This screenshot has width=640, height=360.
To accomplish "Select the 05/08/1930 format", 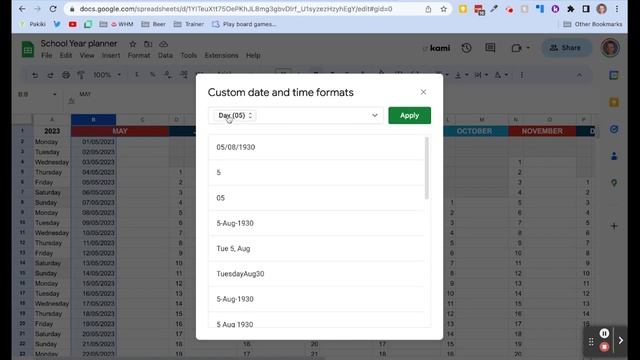I will pos(316,147).
